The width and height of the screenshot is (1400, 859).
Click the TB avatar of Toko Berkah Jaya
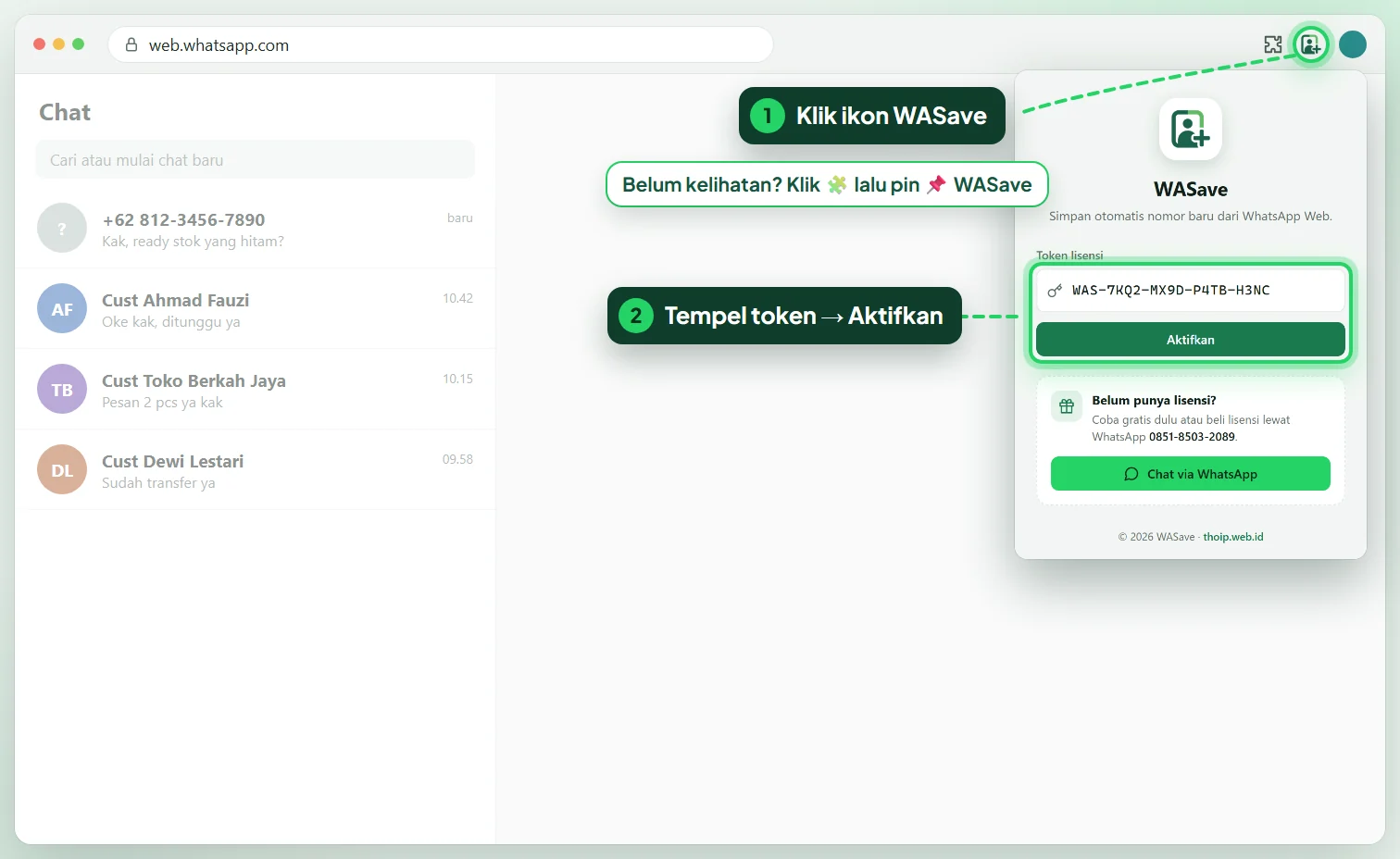[62, 389]
